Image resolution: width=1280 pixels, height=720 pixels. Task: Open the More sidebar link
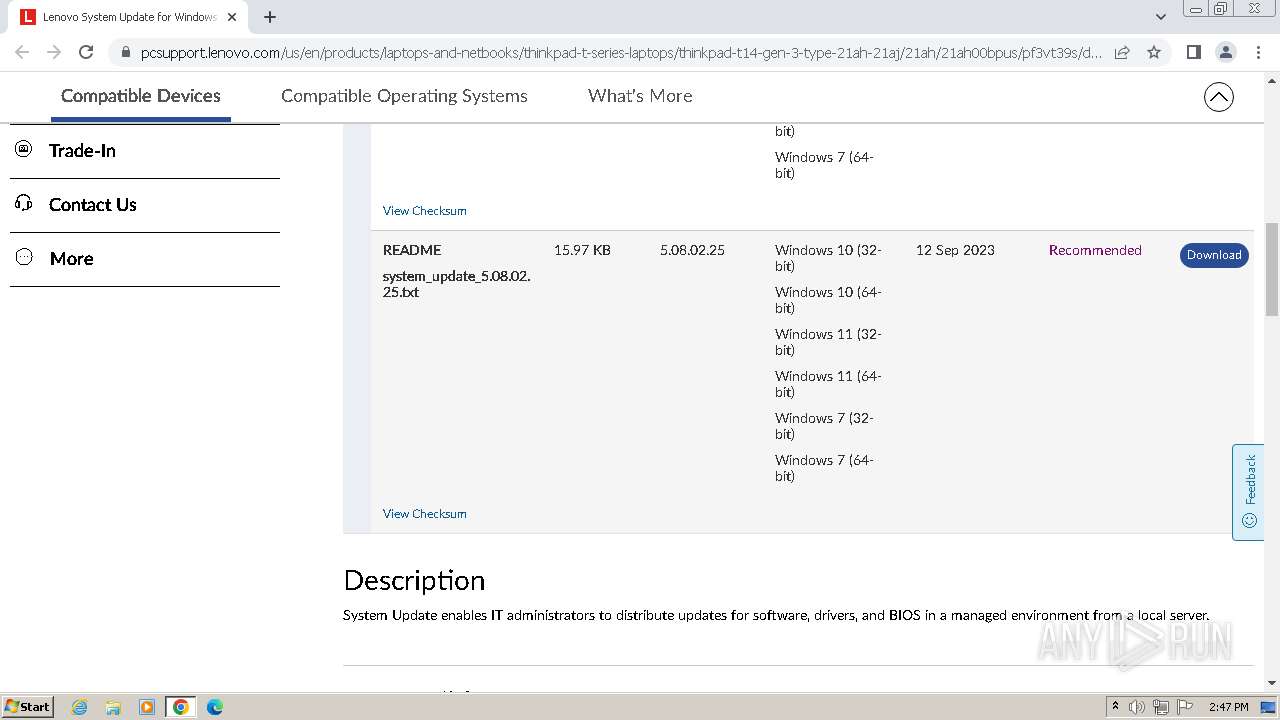click(71, 259)
